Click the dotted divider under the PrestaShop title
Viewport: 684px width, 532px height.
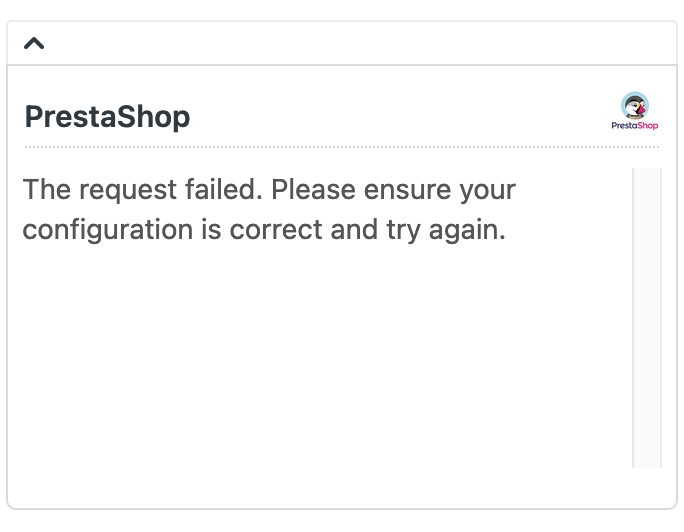pos(340,147)
